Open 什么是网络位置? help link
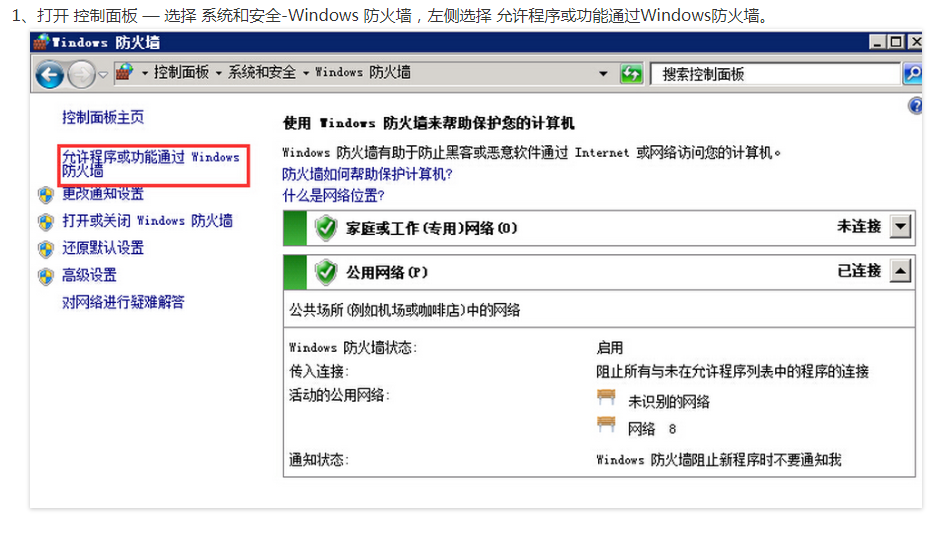 [x=333, y=195]
